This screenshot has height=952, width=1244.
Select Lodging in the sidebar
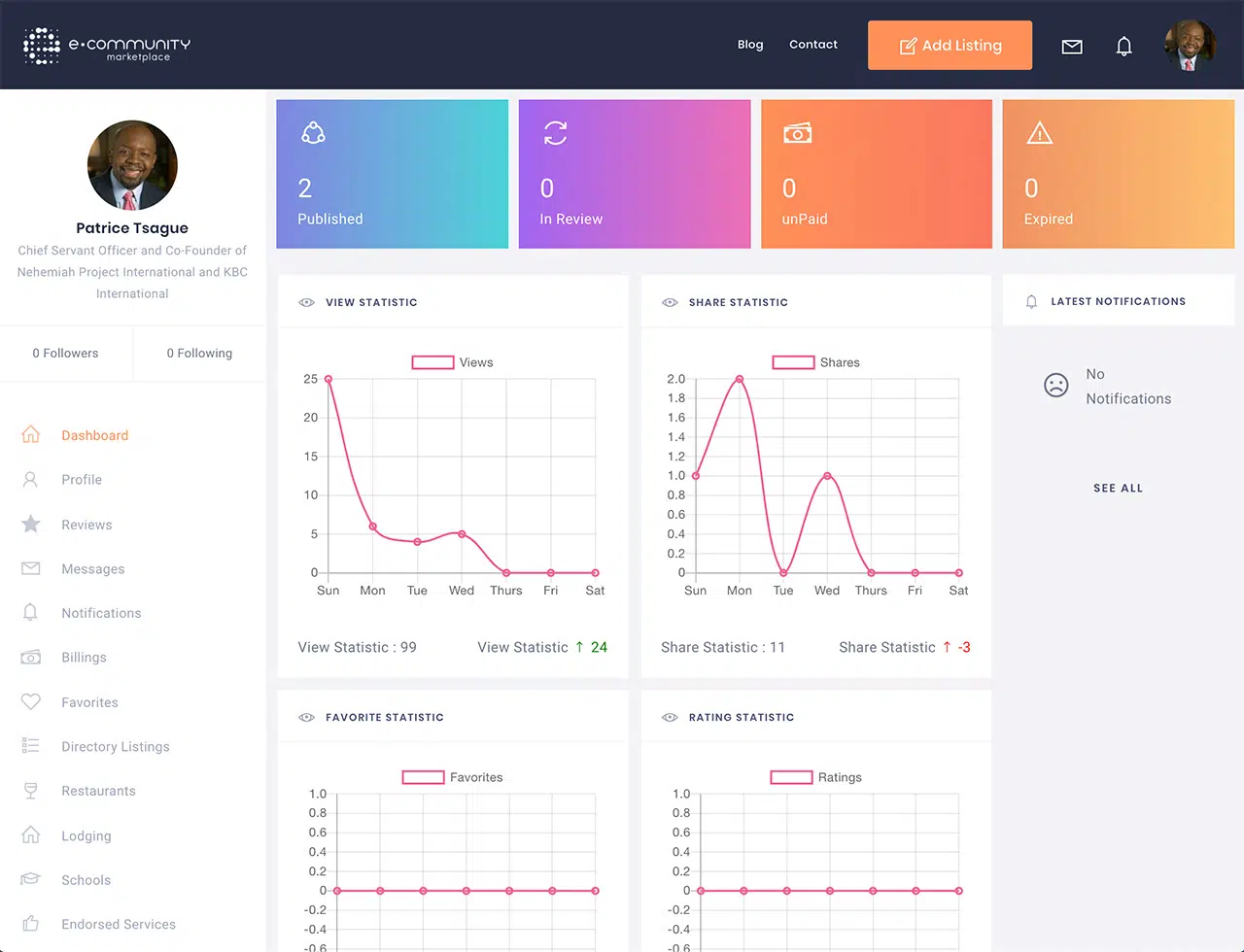coord(86,835)
